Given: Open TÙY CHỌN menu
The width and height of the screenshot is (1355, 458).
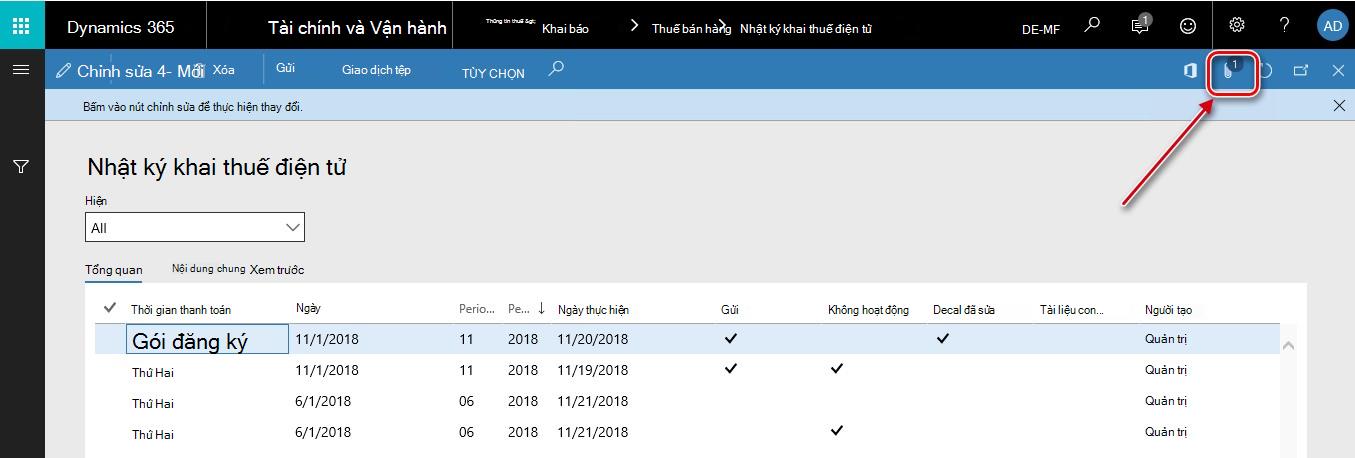Looking at the screenshot, I should [493, 73].
